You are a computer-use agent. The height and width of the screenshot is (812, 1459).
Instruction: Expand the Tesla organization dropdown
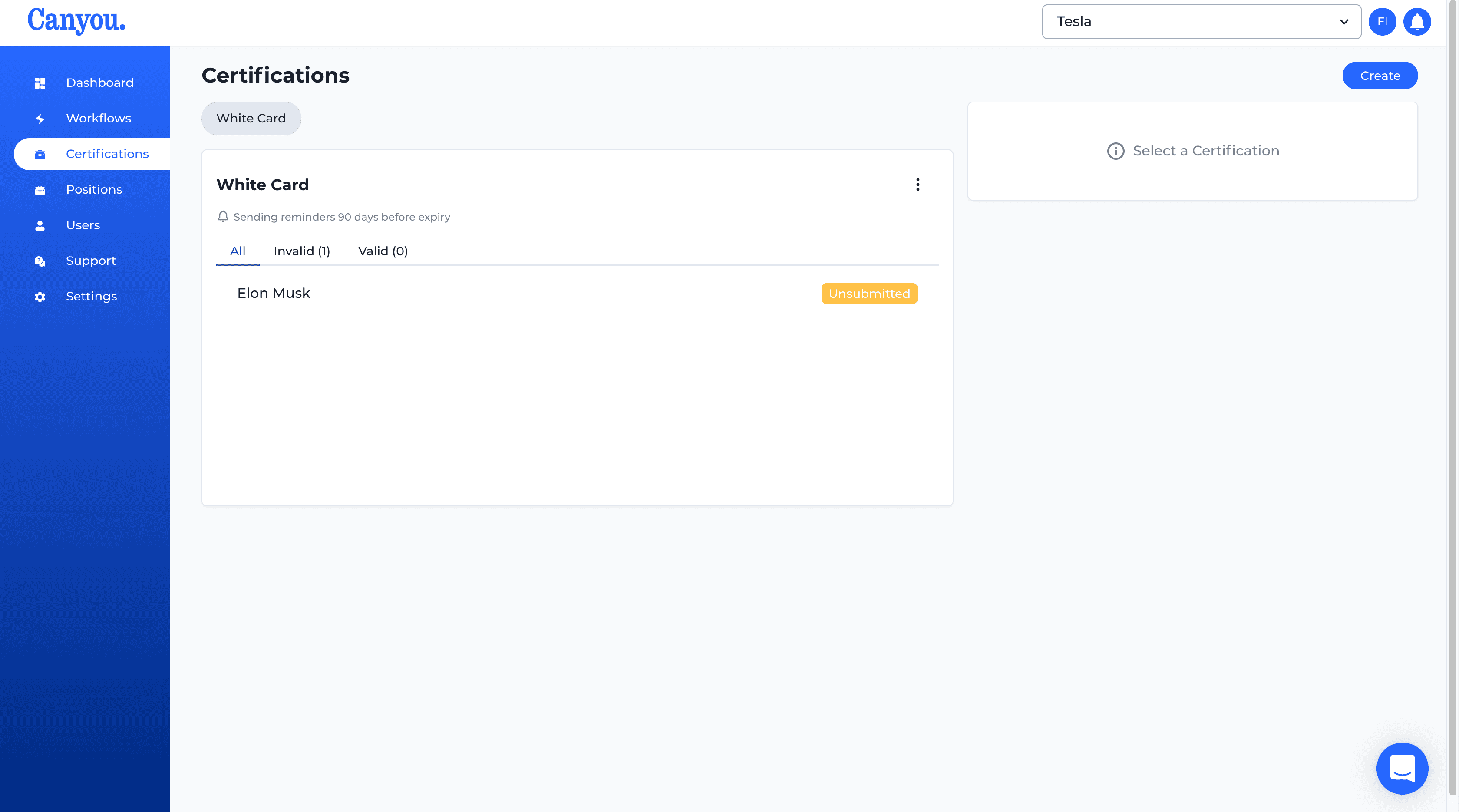[x=1202, y=22]
